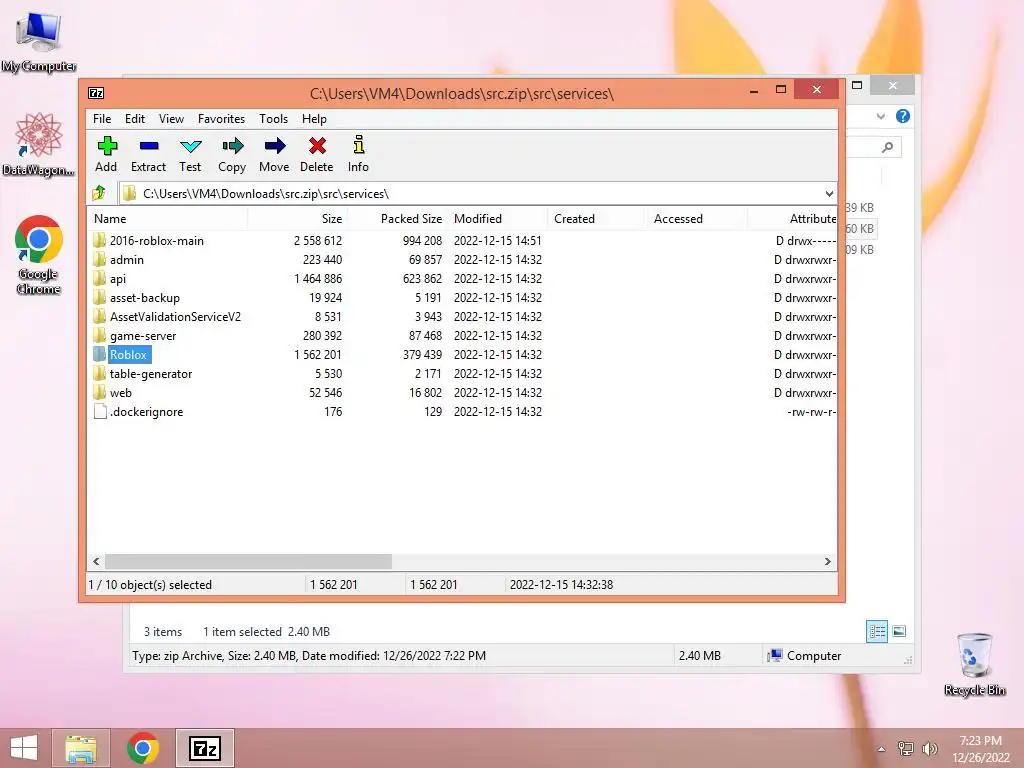Open the Help menu
Image resolution: width=1024 pixels, height=768 pixels.
tap(314, 119)
